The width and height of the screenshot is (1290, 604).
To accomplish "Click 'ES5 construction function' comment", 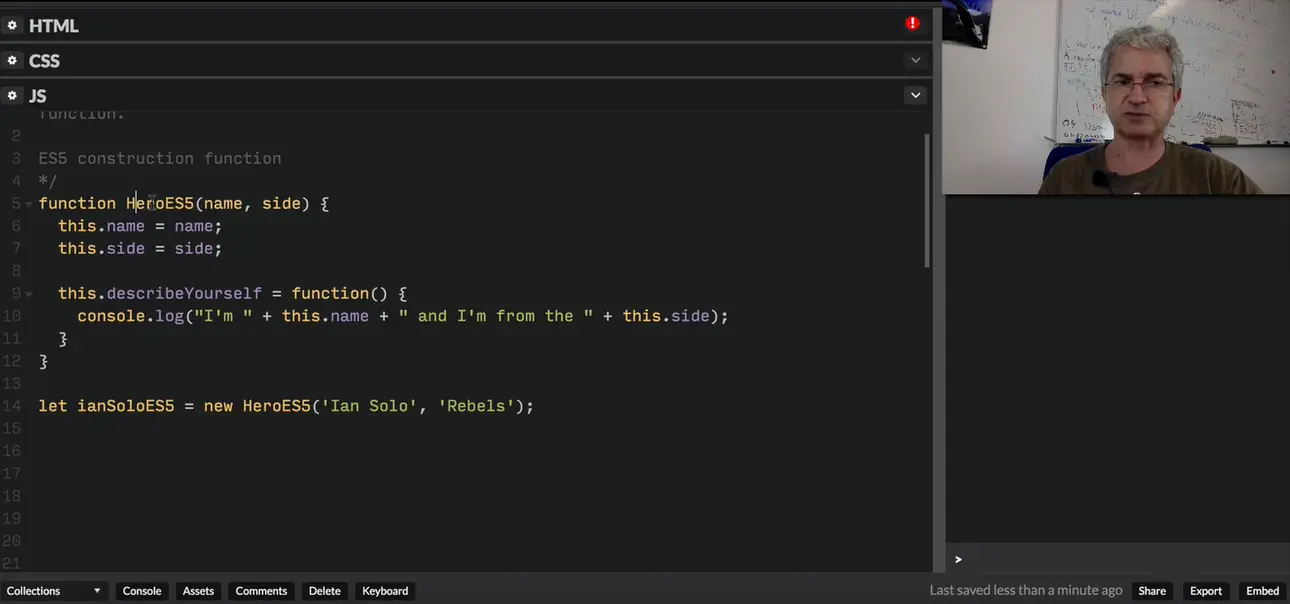I will 160,159.
